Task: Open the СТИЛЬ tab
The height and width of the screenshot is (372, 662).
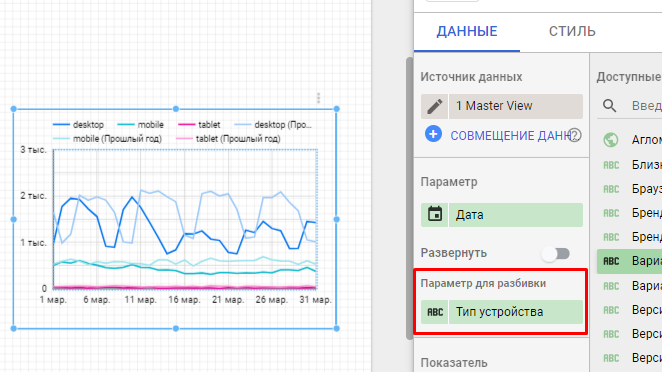Action: (572, 31)
